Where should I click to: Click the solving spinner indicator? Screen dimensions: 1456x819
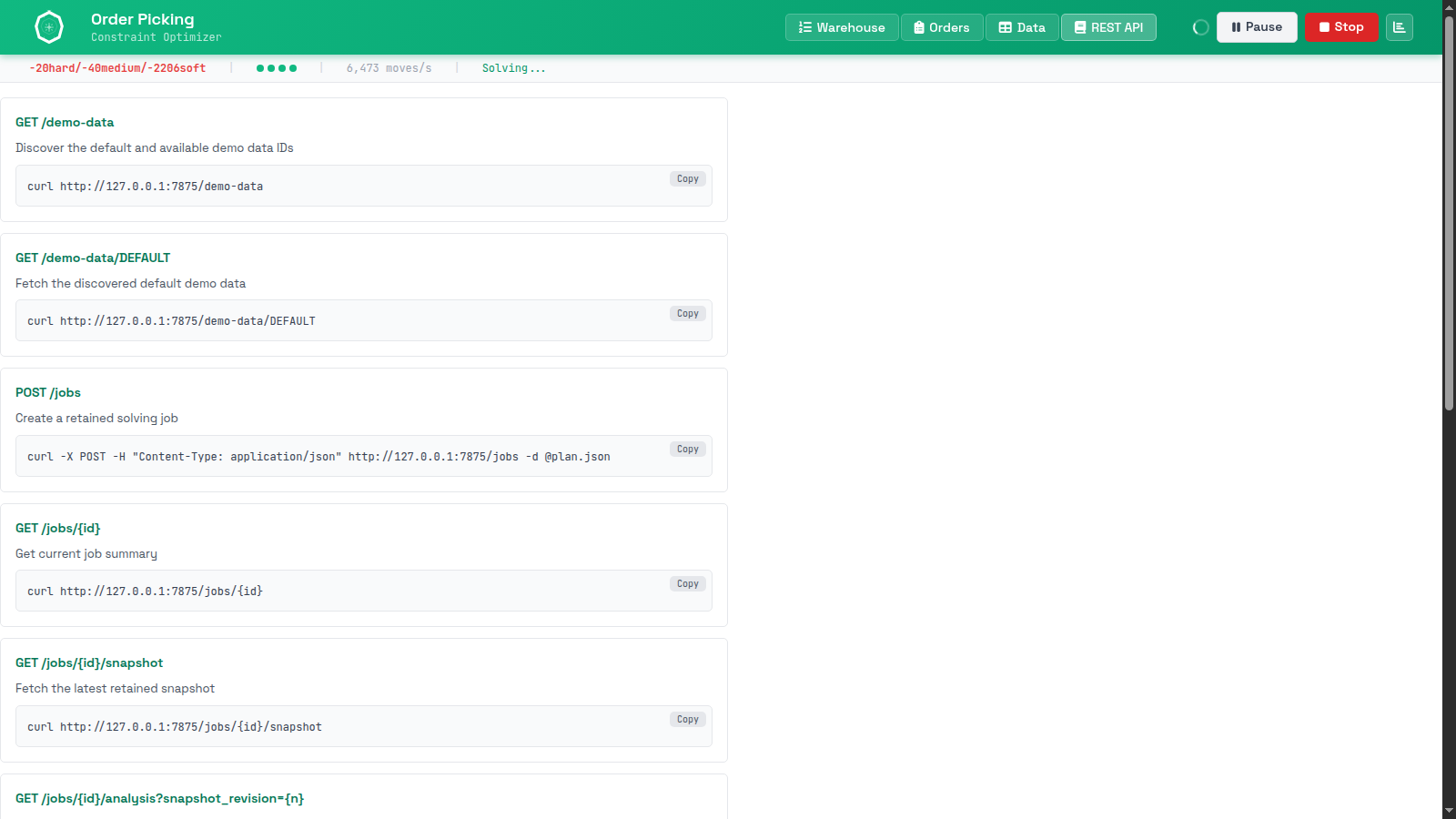click(1201, 27)
